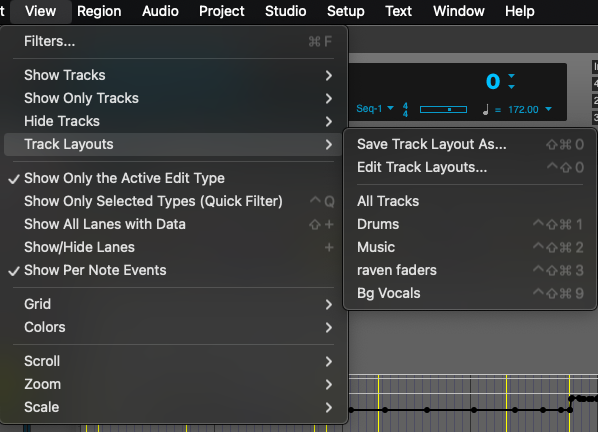
Task: Expand the Hide Tracks submenu
Action: (173, 121)
